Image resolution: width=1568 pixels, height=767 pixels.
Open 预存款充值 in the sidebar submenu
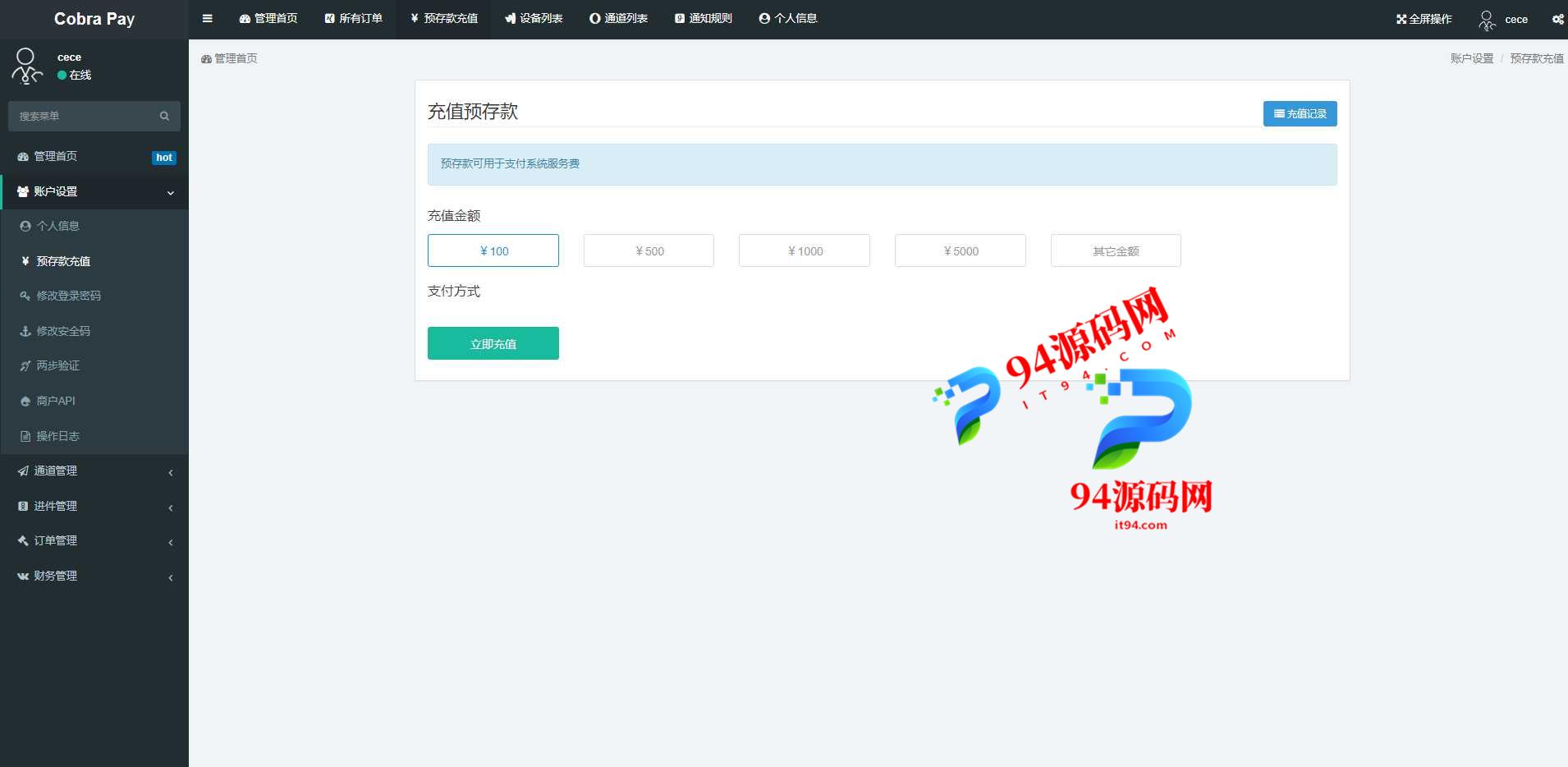pyautogui.click(x=94, y=261)
